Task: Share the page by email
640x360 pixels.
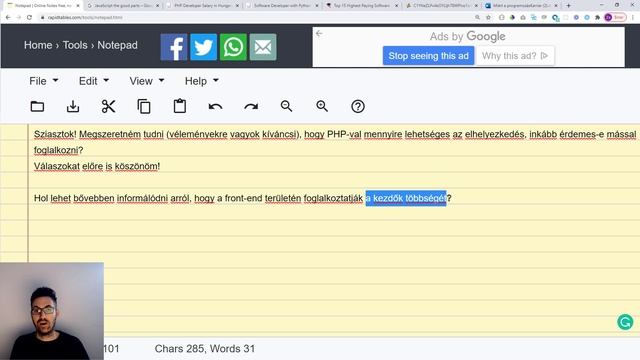Action: click(263, 47)
